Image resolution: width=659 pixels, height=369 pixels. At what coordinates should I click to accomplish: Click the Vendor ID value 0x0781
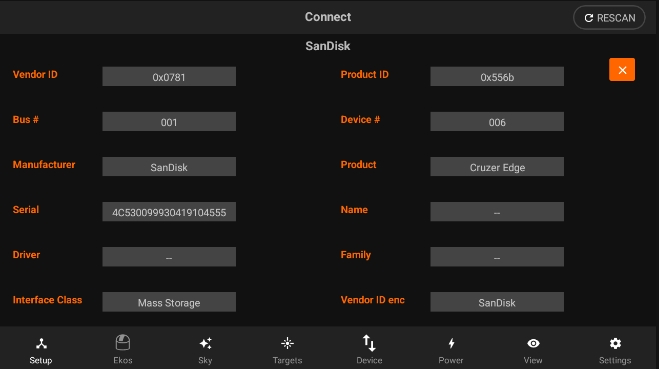169,76
